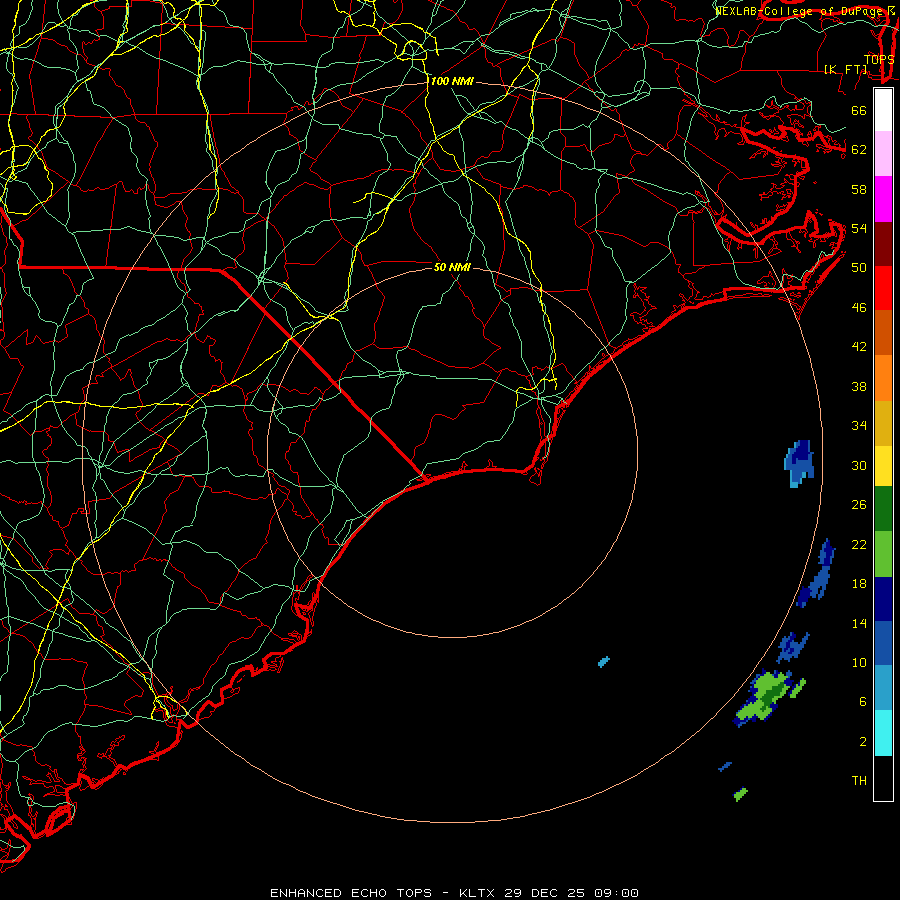Viewport: 900px width, 900px height.
Task: Click the northernmost blue echo near the outer ring
Action: point(799,463)
